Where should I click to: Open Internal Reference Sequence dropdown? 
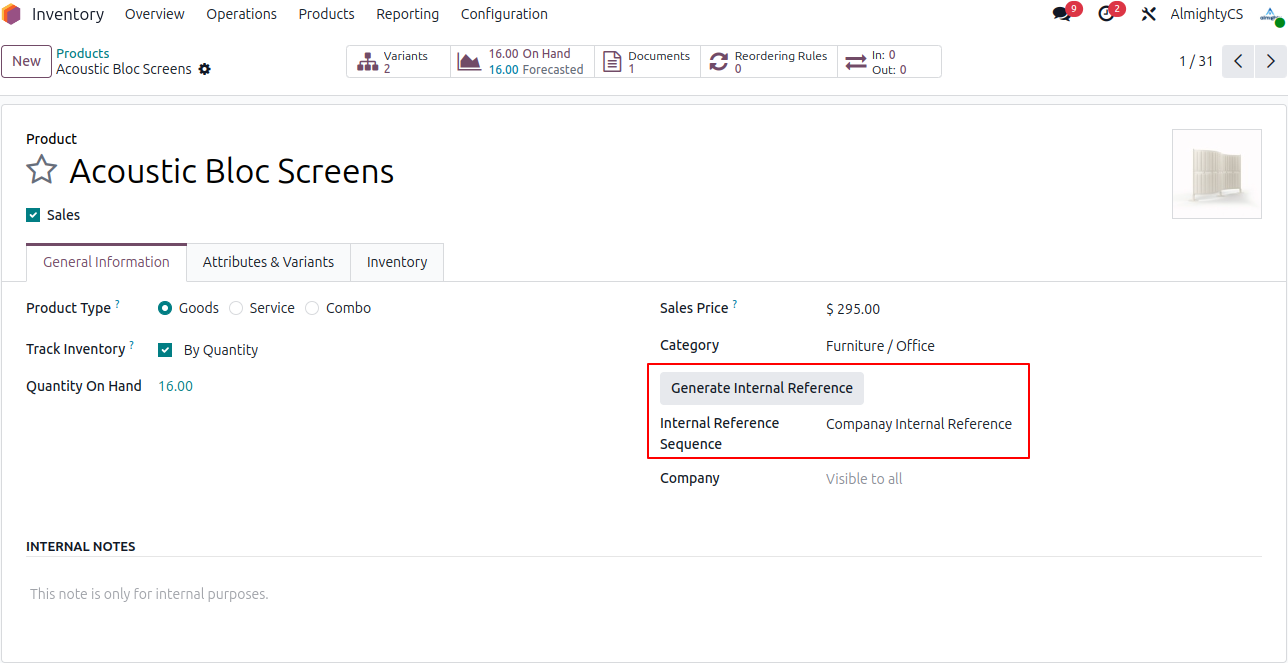920,424
